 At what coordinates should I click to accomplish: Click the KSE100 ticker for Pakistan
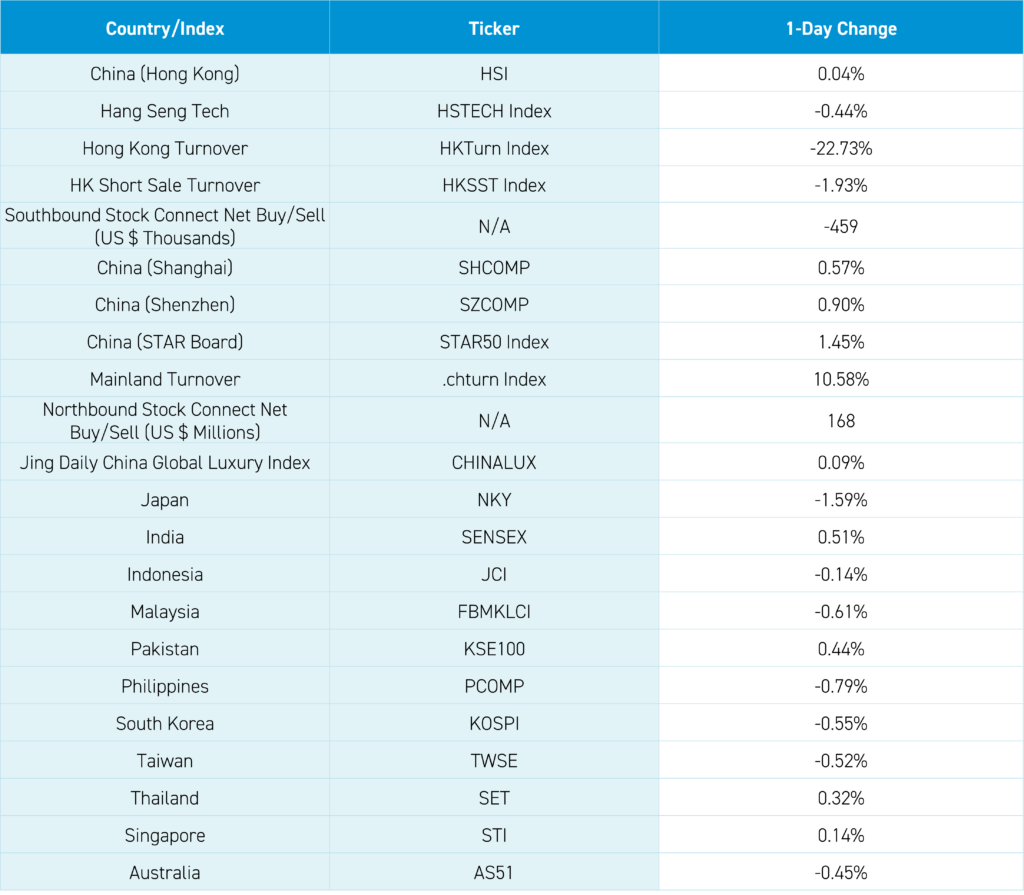494,649
